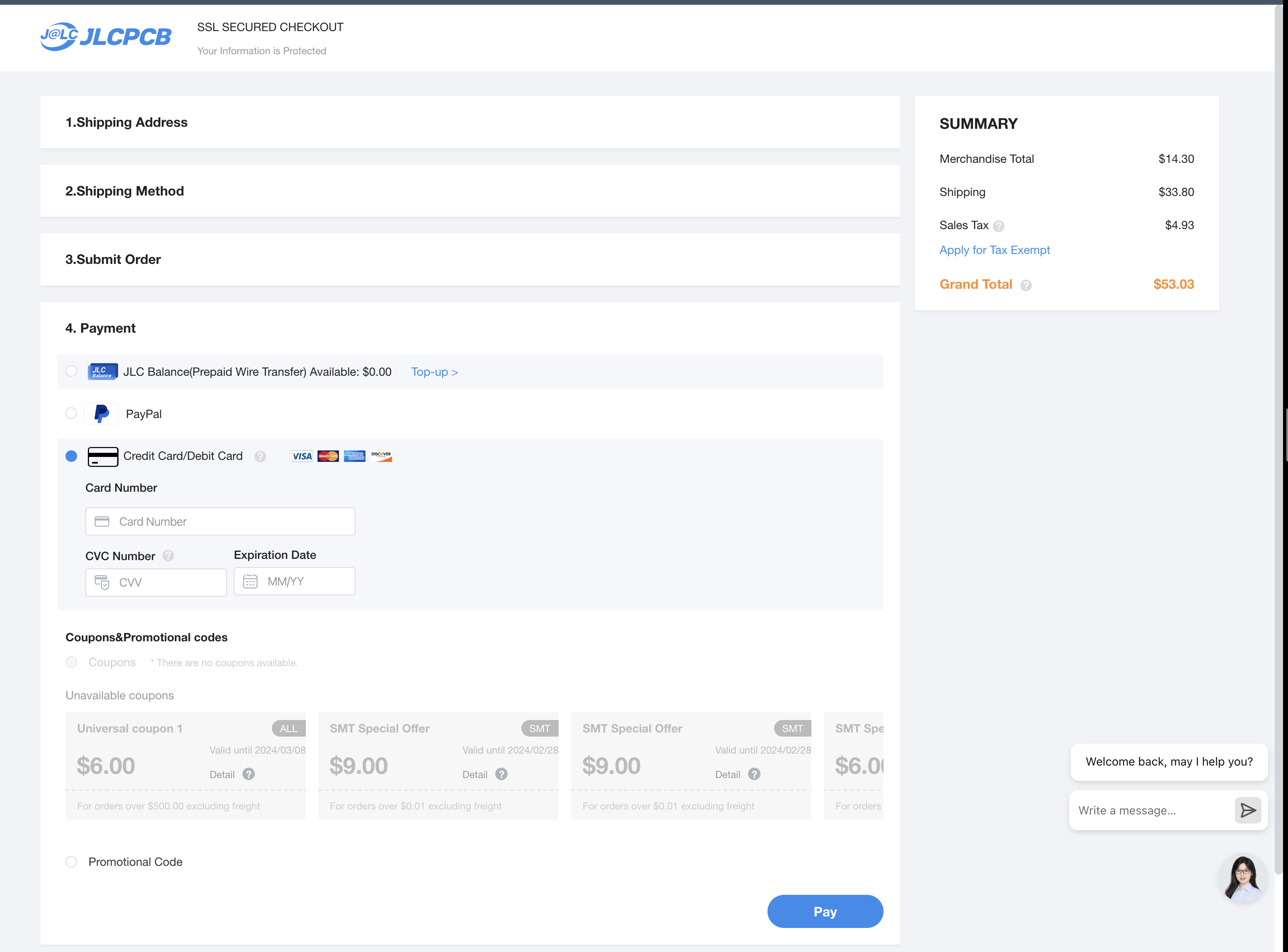This screenshot has width=1288, height=952.
Task: Expand the Shipping Address section
Action: pos(126,122)
